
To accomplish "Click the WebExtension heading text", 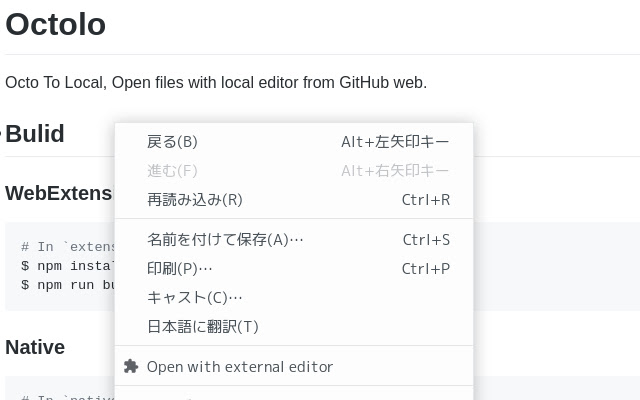I will click(x=60, y=193).
